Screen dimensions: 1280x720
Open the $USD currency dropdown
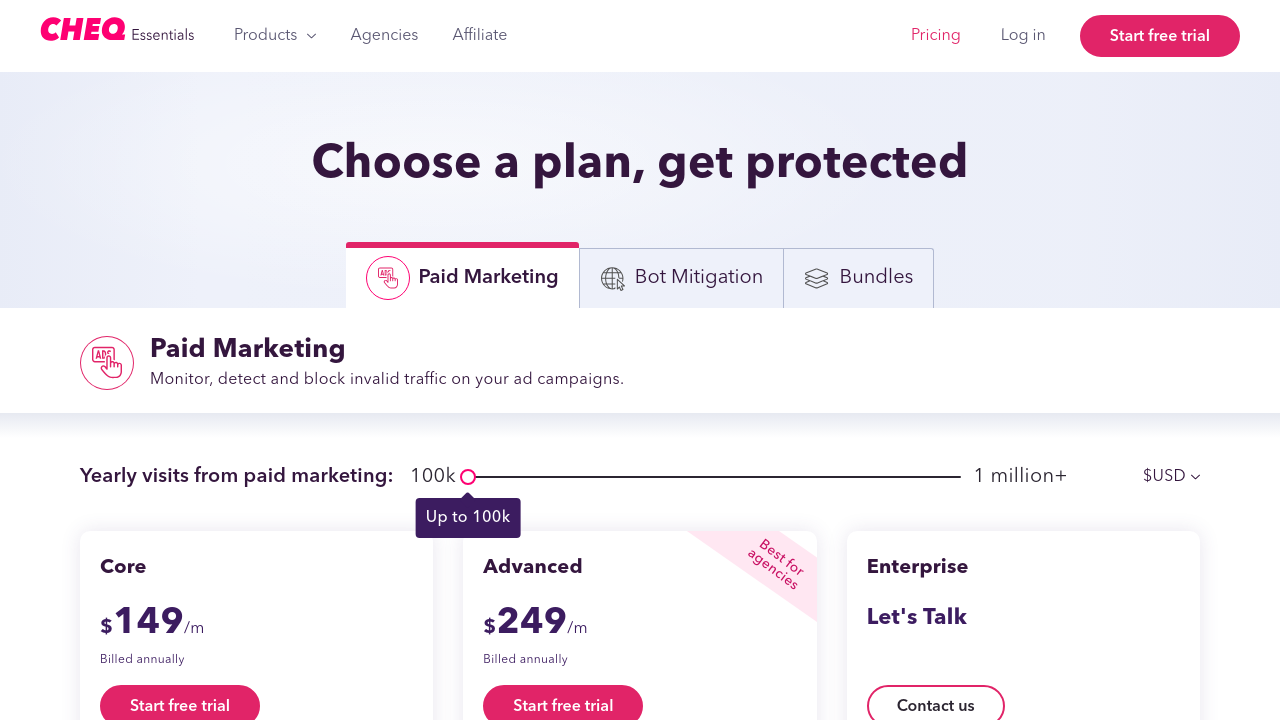[x=1171, y=476]
